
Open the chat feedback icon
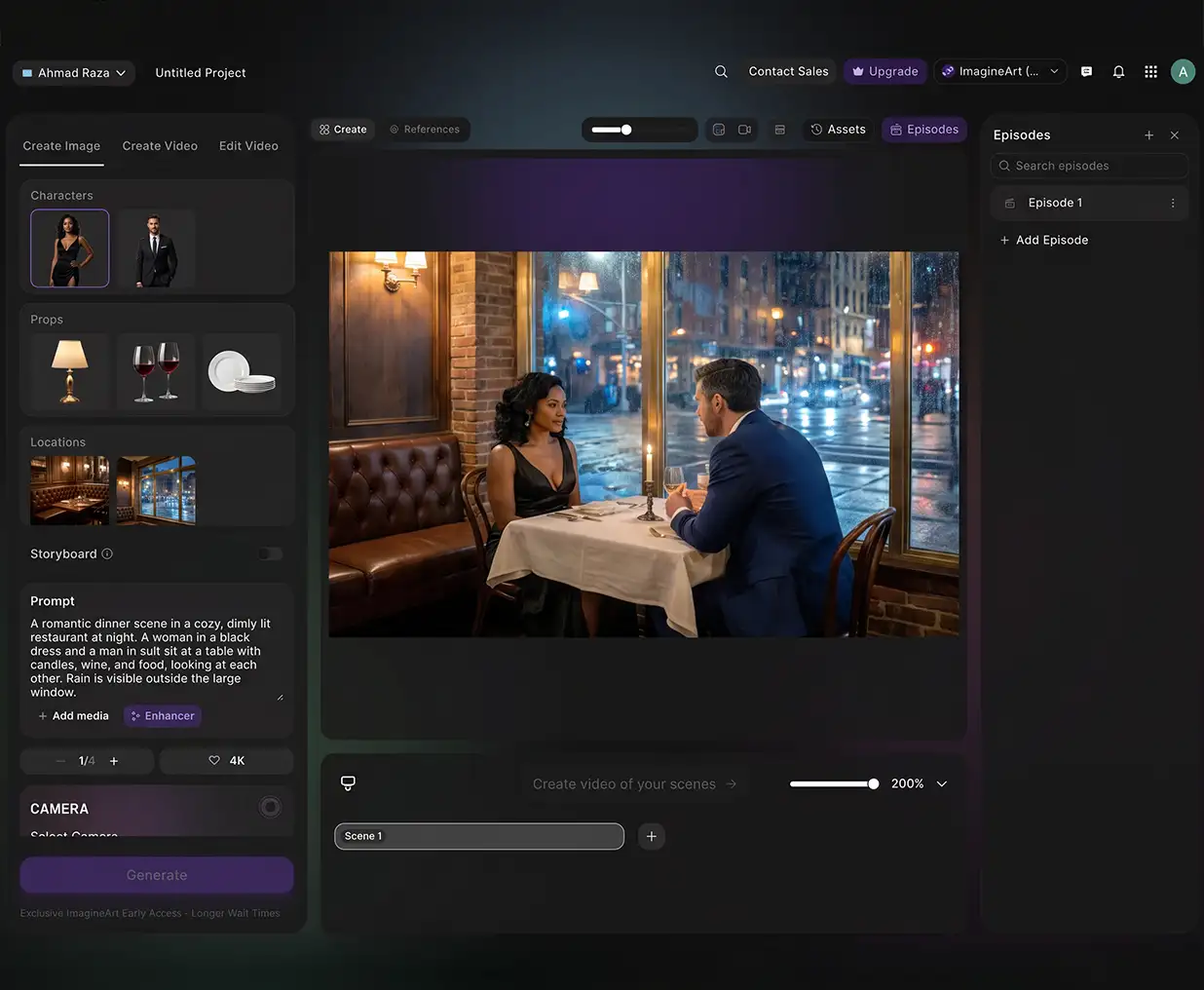[x=1087, y=71]
